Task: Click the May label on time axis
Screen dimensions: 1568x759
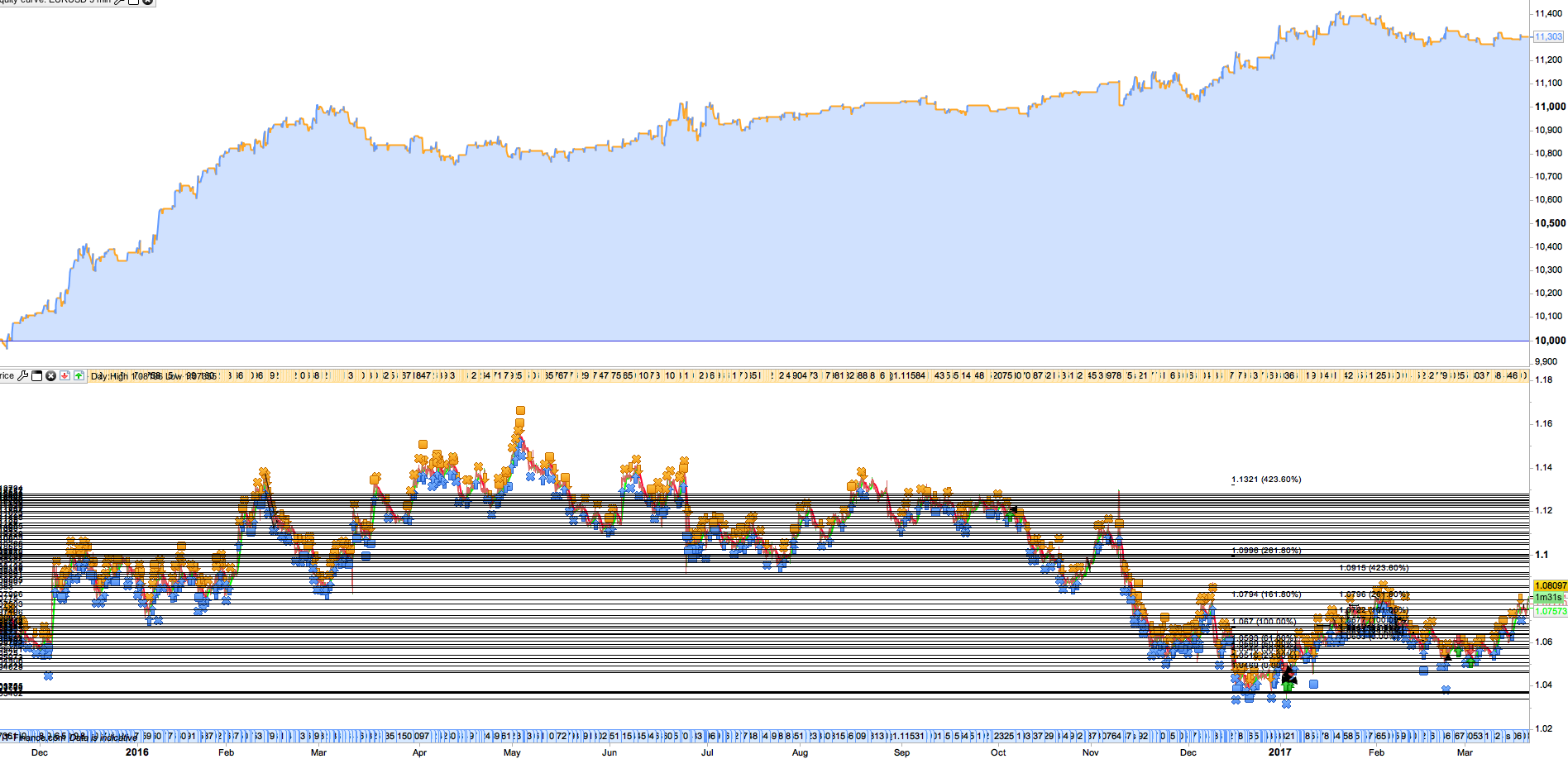Action: point(512,752)
